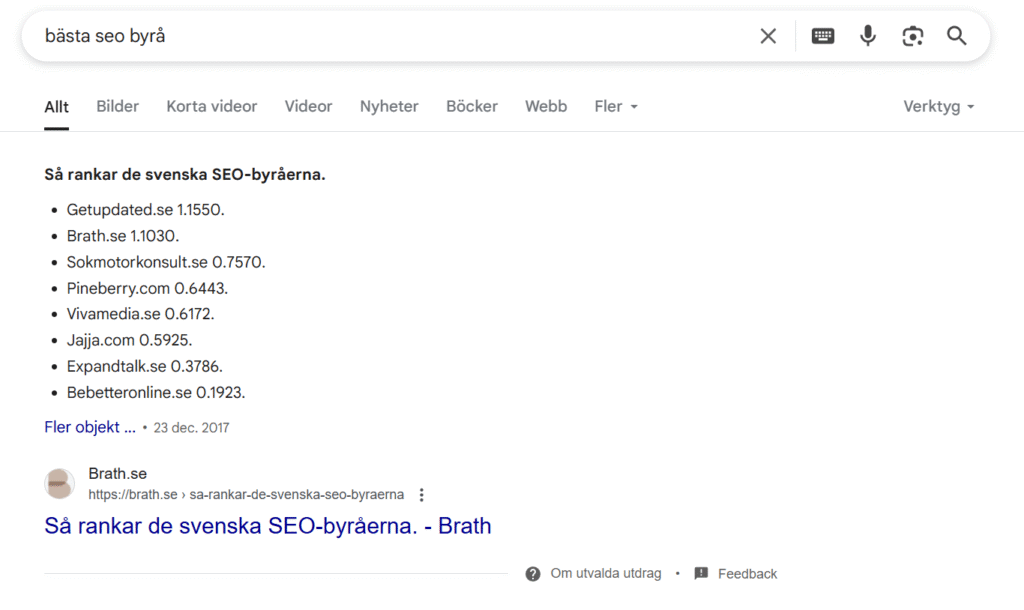The image size is (1024, 610).
Task: Click list item 'Jajja.com 0.5925.'
Action: point(129,340)
